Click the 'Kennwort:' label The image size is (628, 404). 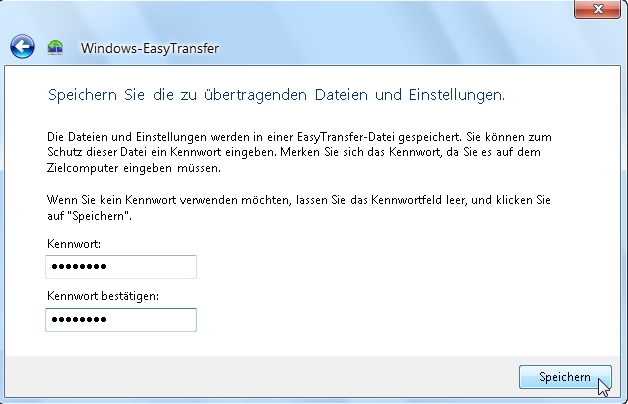pyautogui.click(x=74, y=244)
